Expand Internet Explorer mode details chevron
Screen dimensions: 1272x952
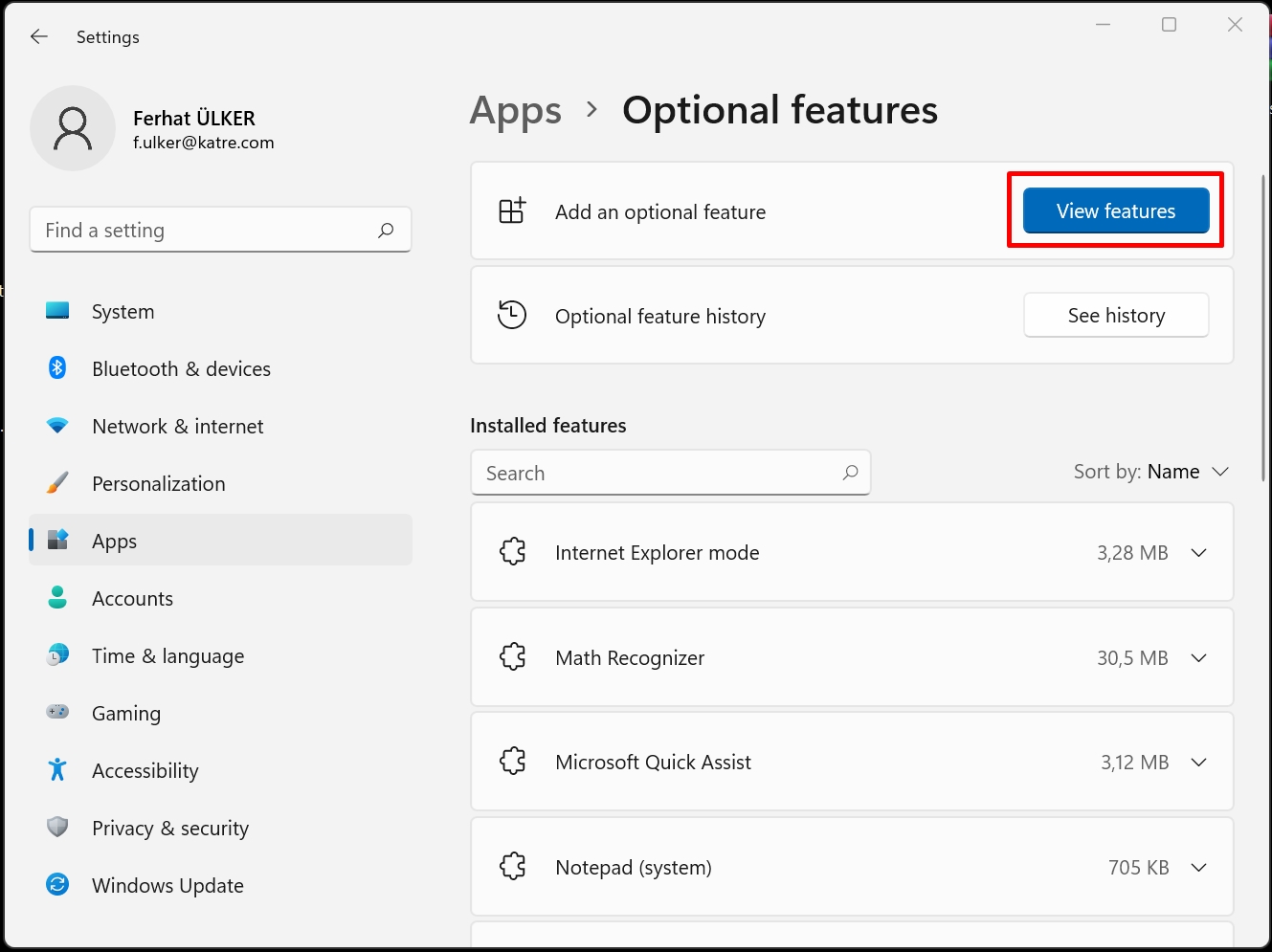point(1198,552)
